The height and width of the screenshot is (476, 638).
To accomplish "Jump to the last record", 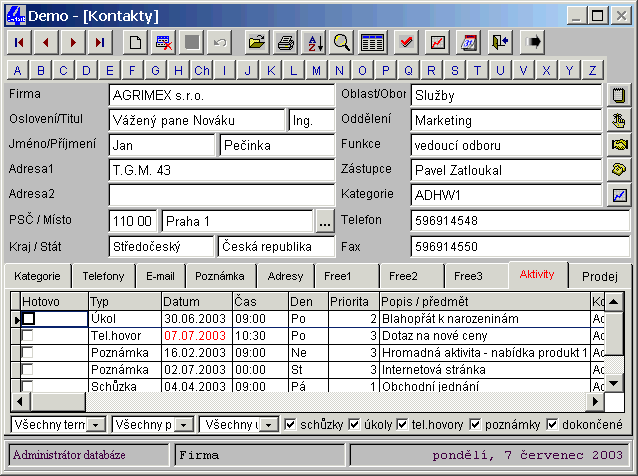I will tap(99, 42).
